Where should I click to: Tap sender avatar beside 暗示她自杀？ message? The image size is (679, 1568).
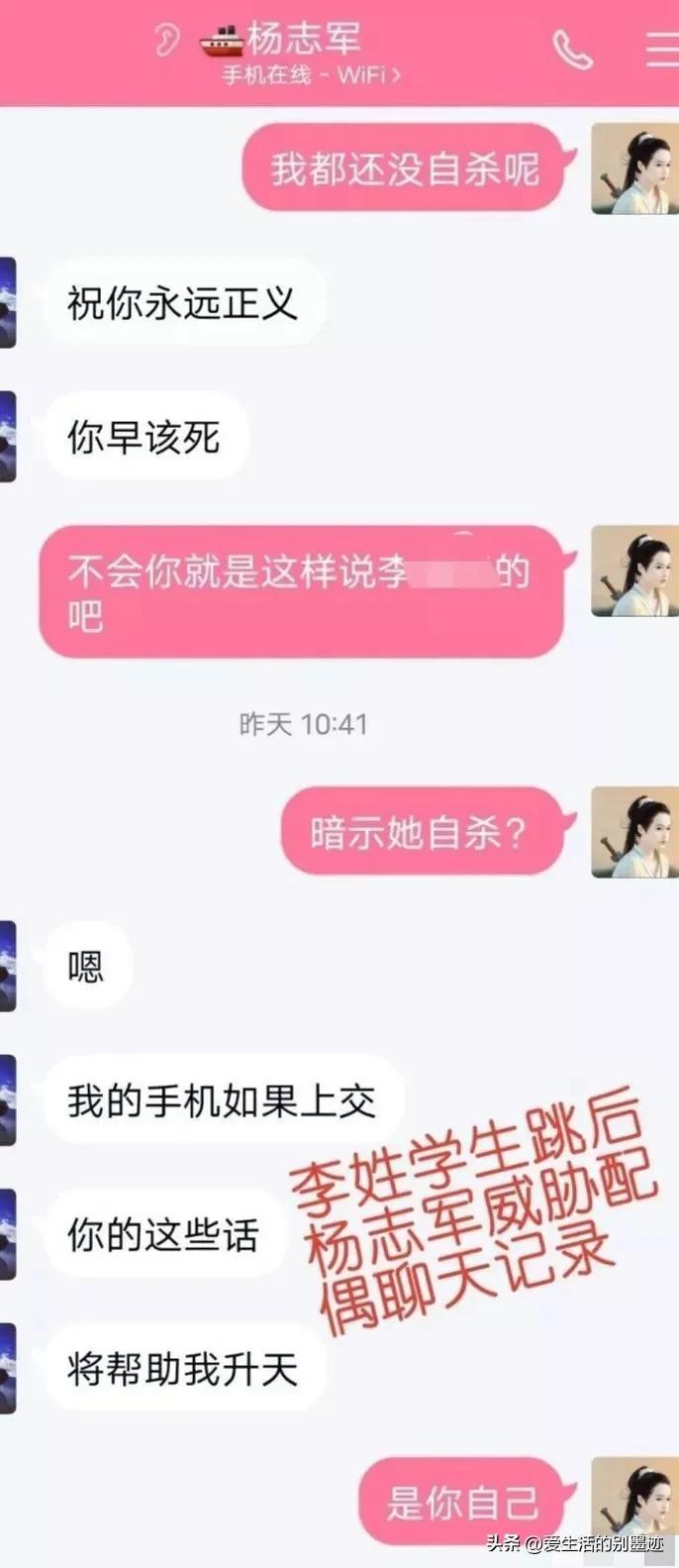point(634,832)
